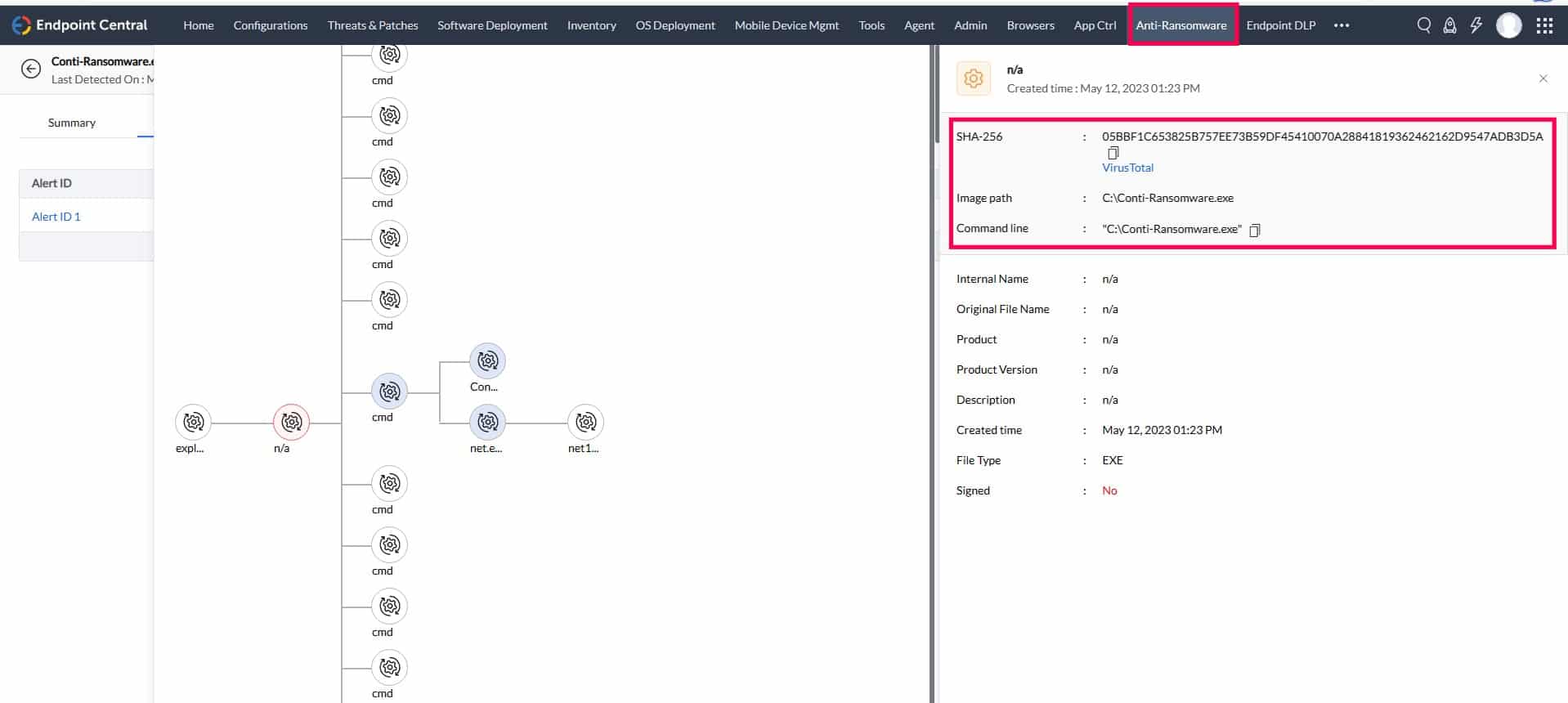This screenshot has height=703, width=1568.
Task: Open the Home menu
Action: [199, 25]
